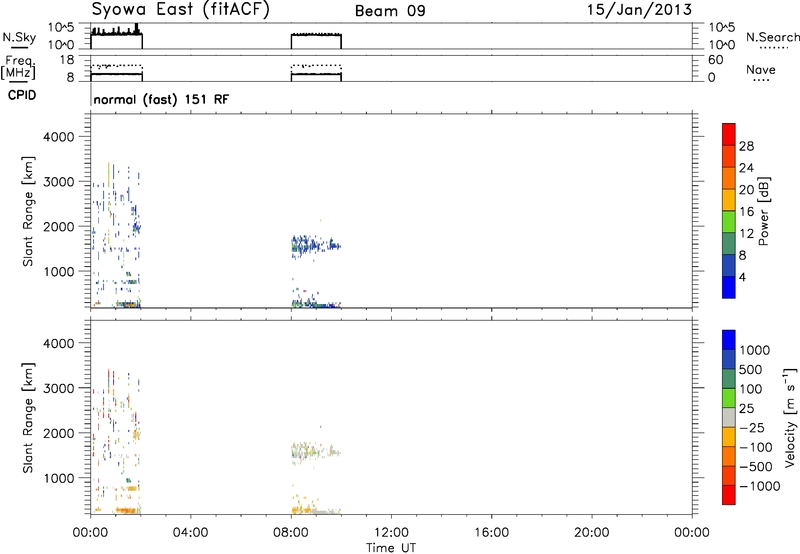This screenshot has height=554, width=800.
Task: Select the yellow-orange 16–20 dB Power swatch
Action: [x=729, y=199]
